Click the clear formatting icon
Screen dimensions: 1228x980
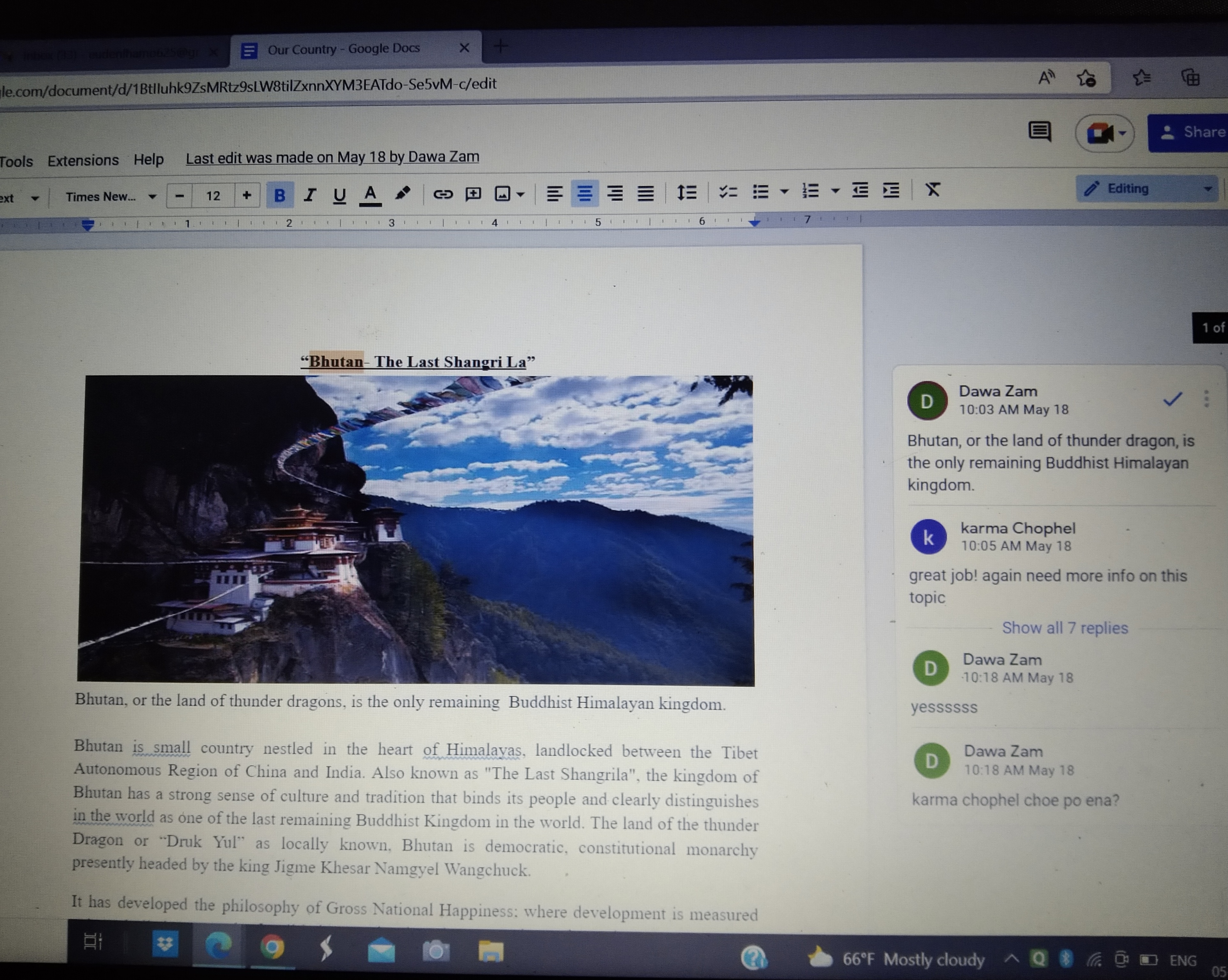tap(932, 189)
